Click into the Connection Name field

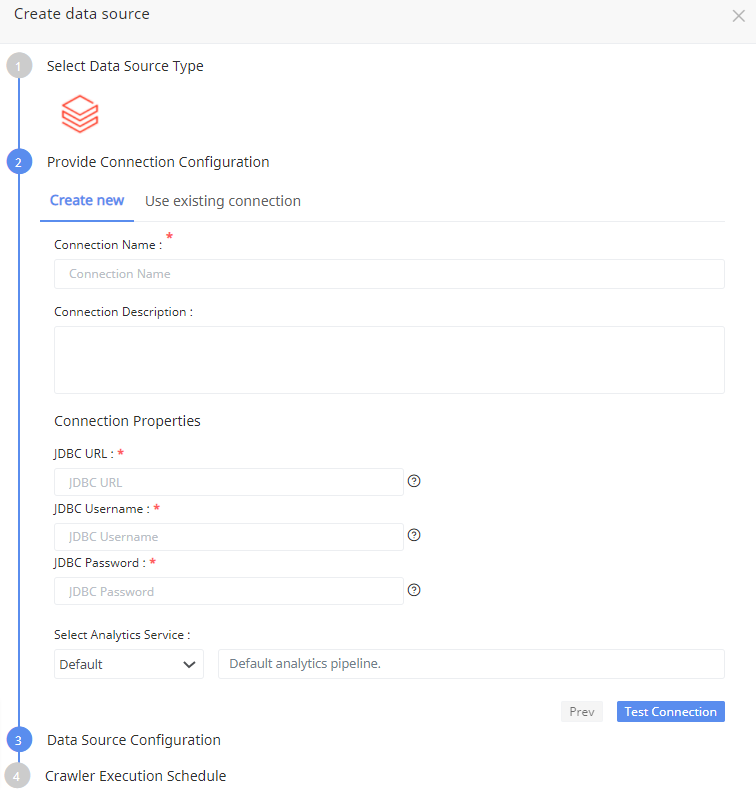[x=389, y=273]
